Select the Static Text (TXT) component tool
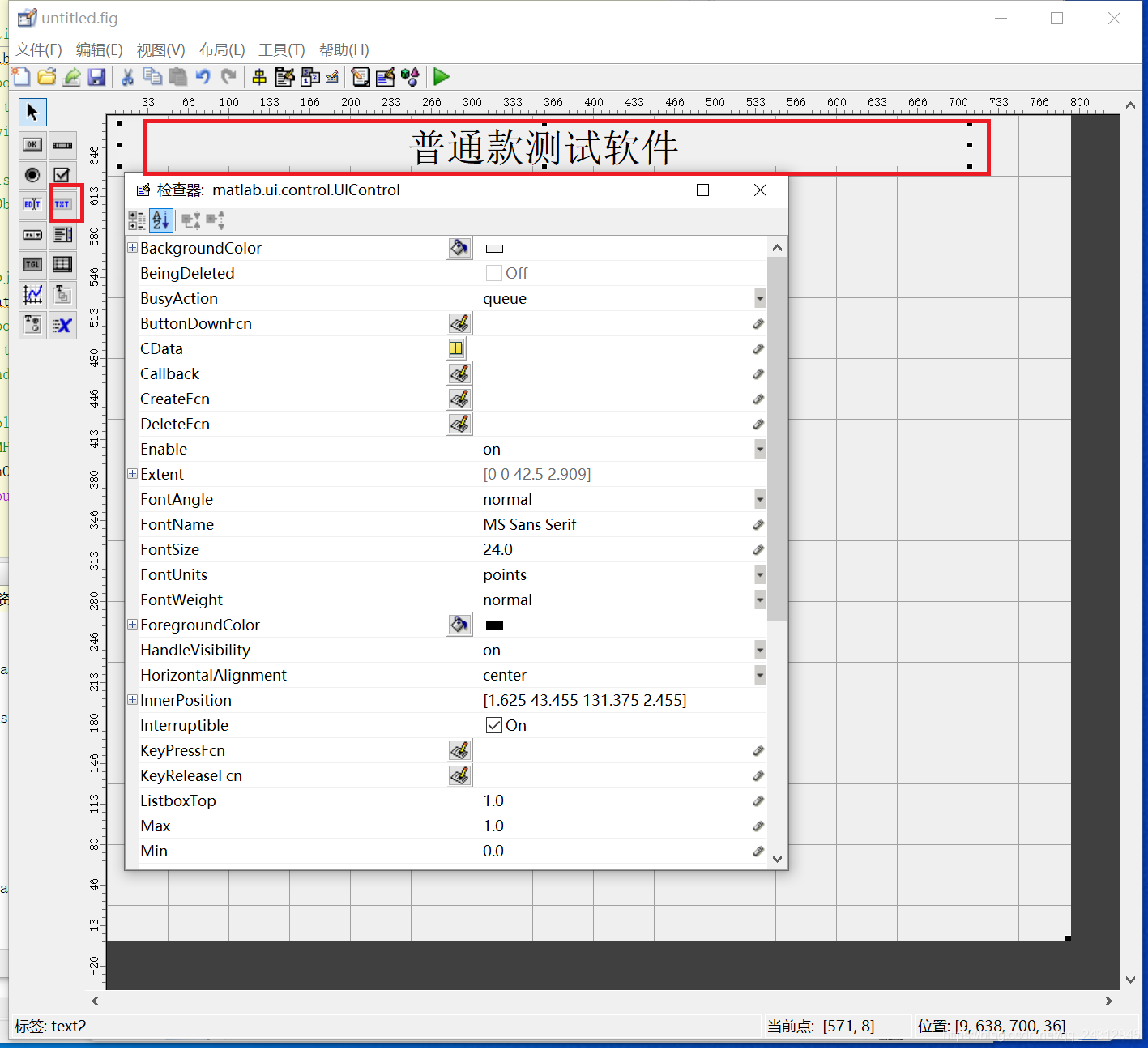 point(62,204)
